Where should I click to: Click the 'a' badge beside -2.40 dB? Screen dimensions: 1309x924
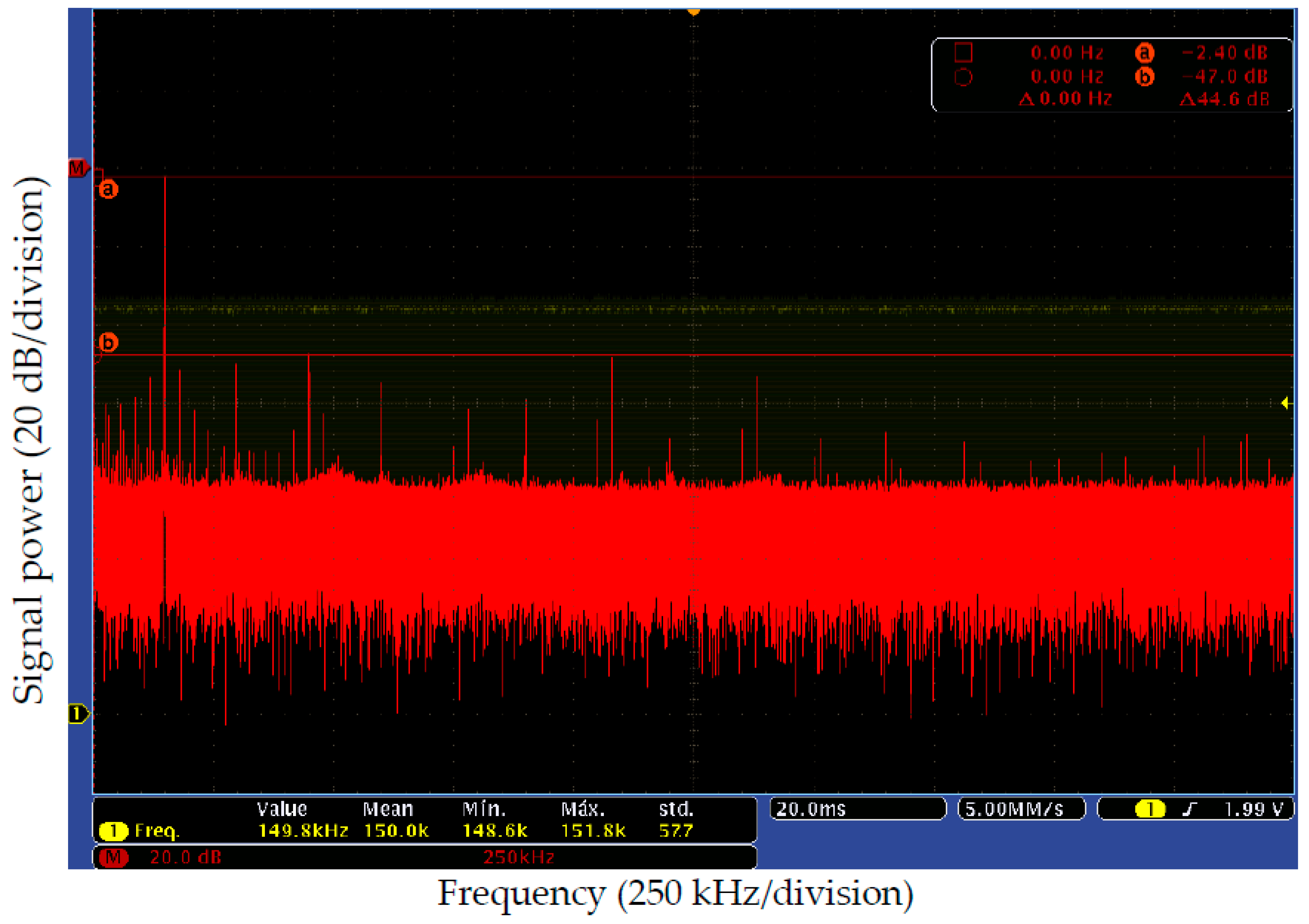(1144, 52)
